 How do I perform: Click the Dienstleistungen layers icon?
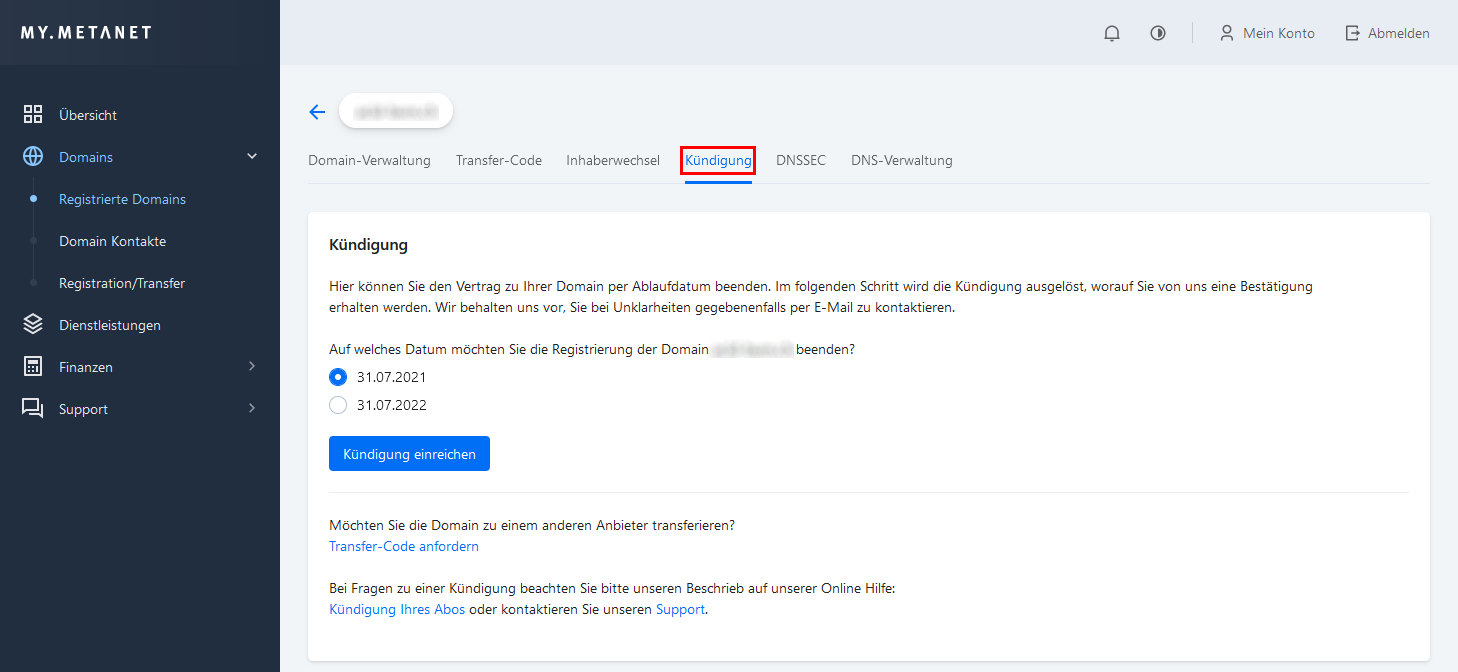coord(33,325)
